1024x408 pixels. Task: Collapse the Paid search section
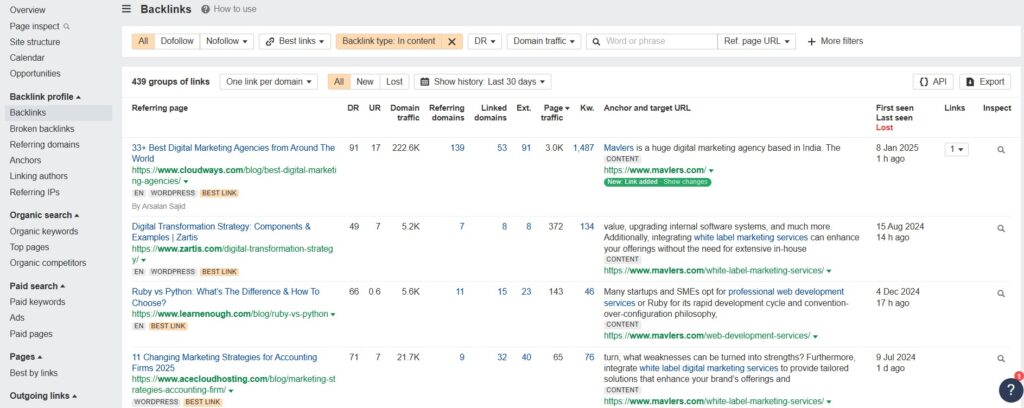click(x=37, y=286)
